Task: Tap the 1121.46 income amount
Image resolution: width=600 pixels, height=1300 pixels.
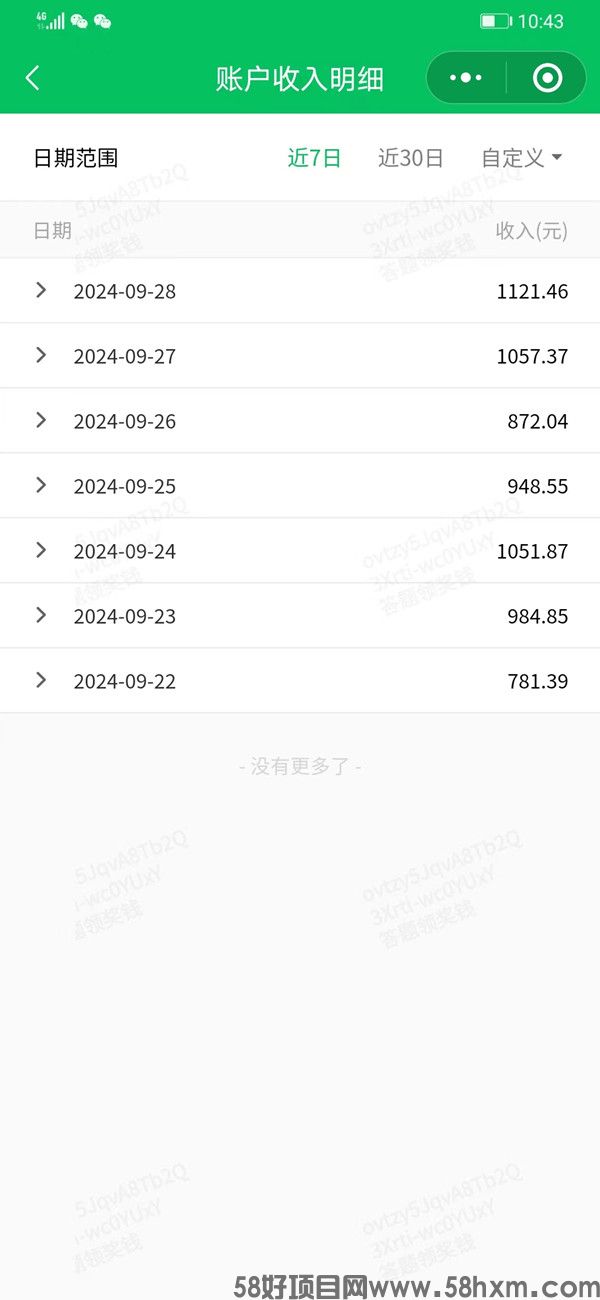Action: coord(532,292)
